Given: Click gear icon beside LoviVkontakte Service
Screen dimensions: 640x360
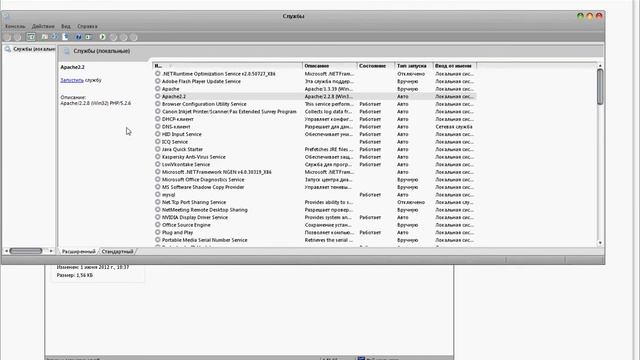Looking at the screenshot, I should 158,164.
